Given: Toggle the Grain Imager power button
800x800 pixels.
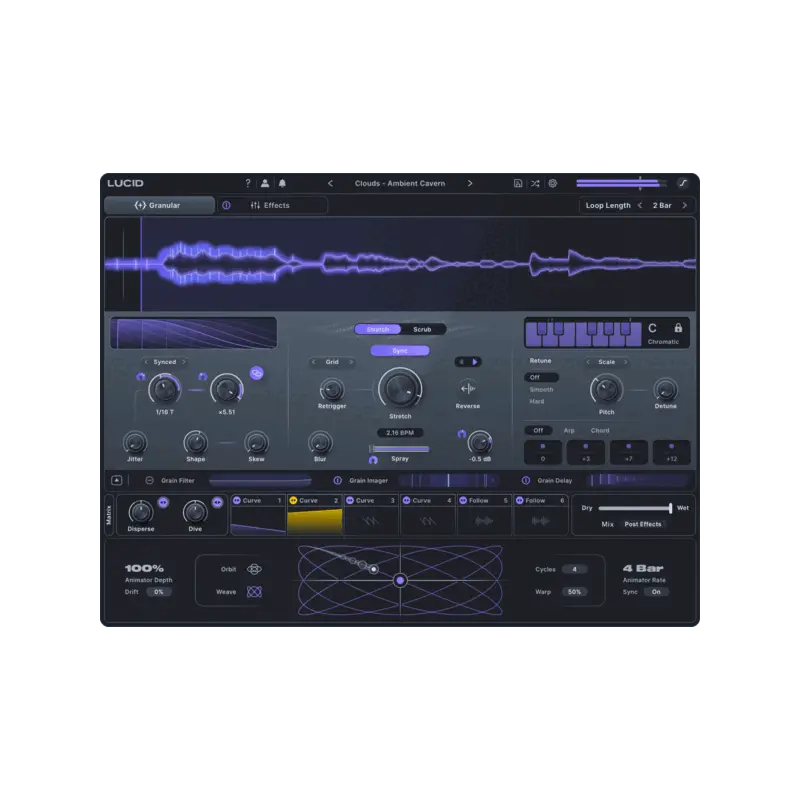Looking at the screenshot, I should tap(337, 480).
